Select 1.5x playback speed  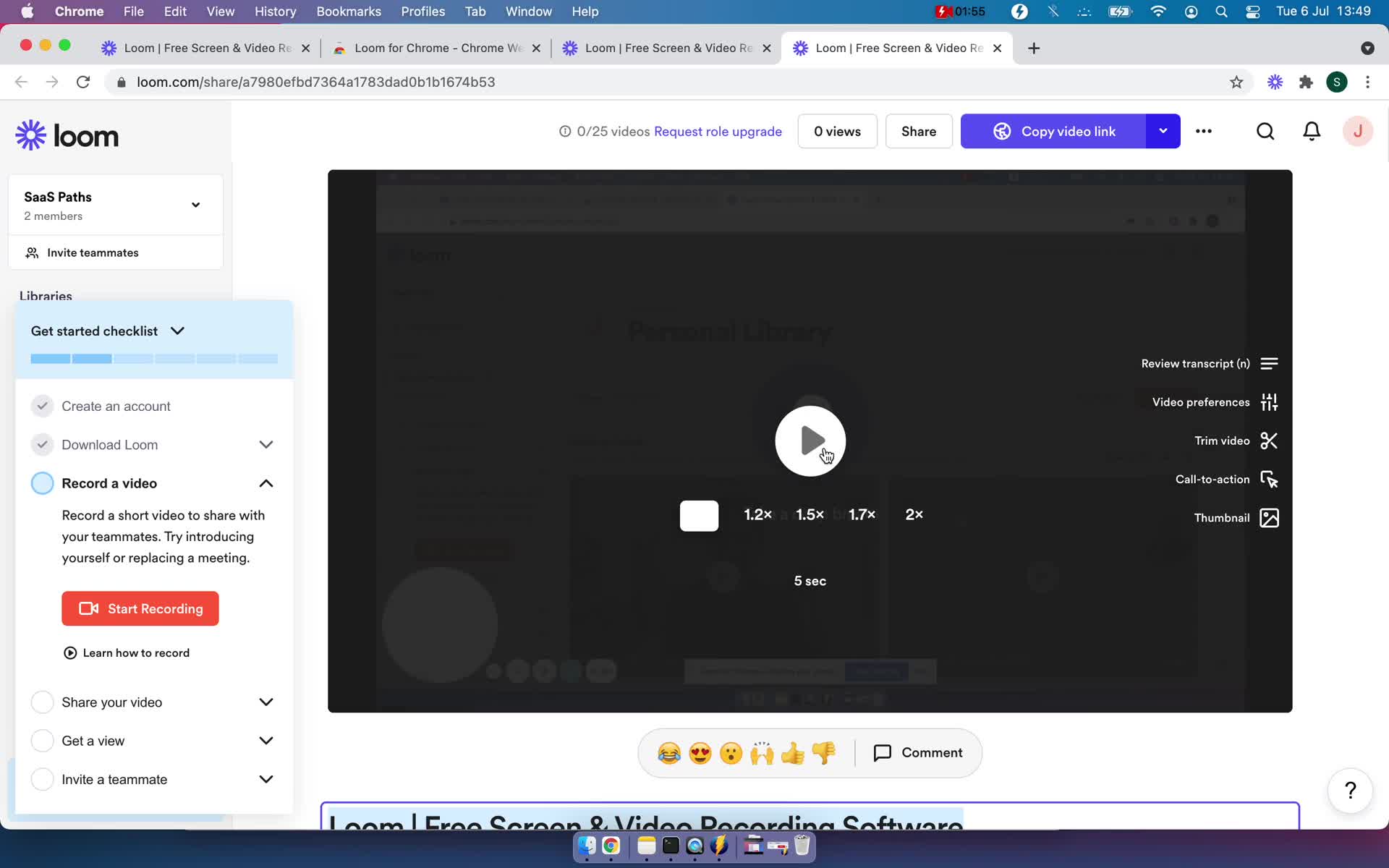(808, 513)
